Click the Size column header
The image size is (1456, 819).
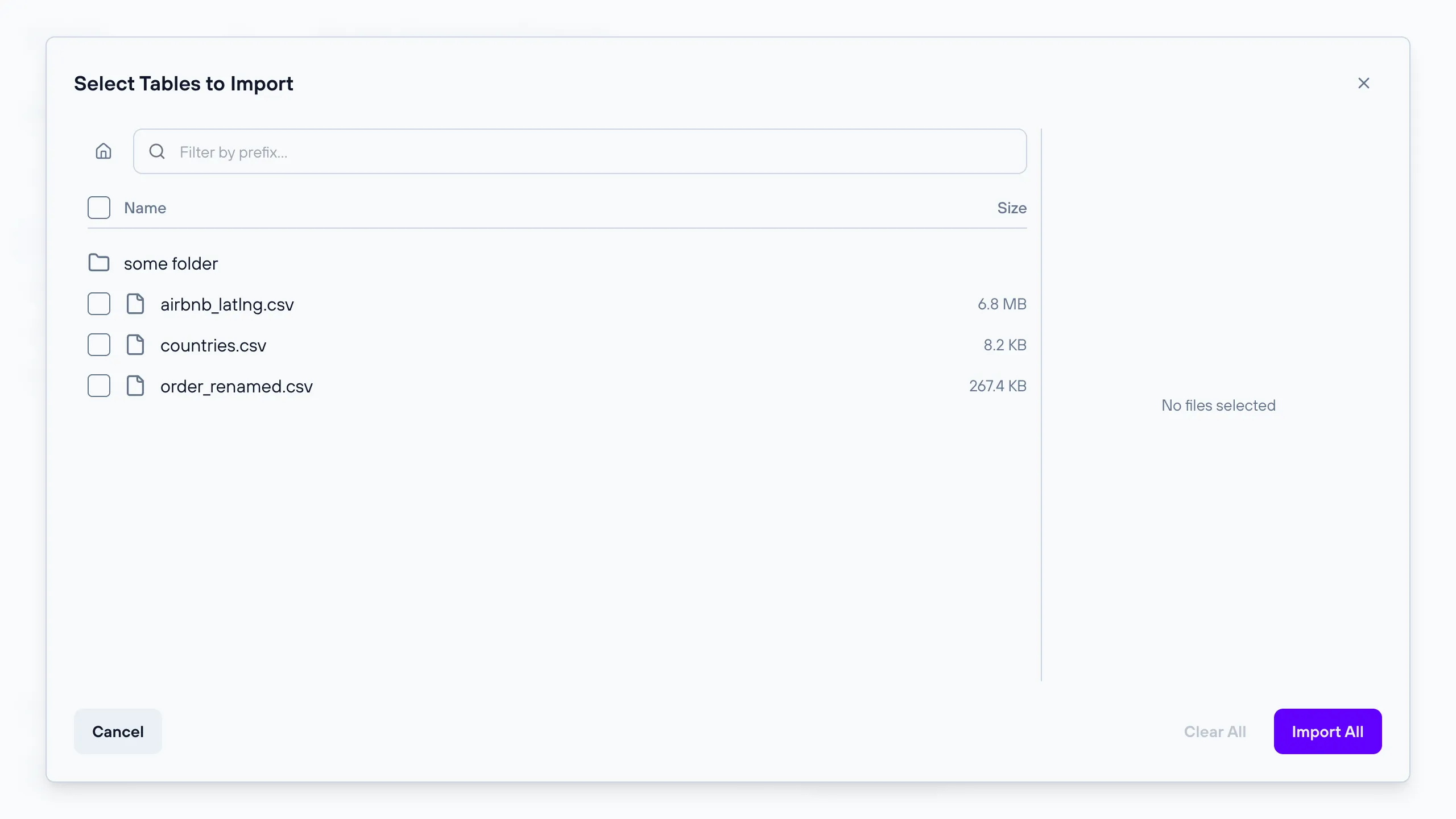pos(1011,208)
